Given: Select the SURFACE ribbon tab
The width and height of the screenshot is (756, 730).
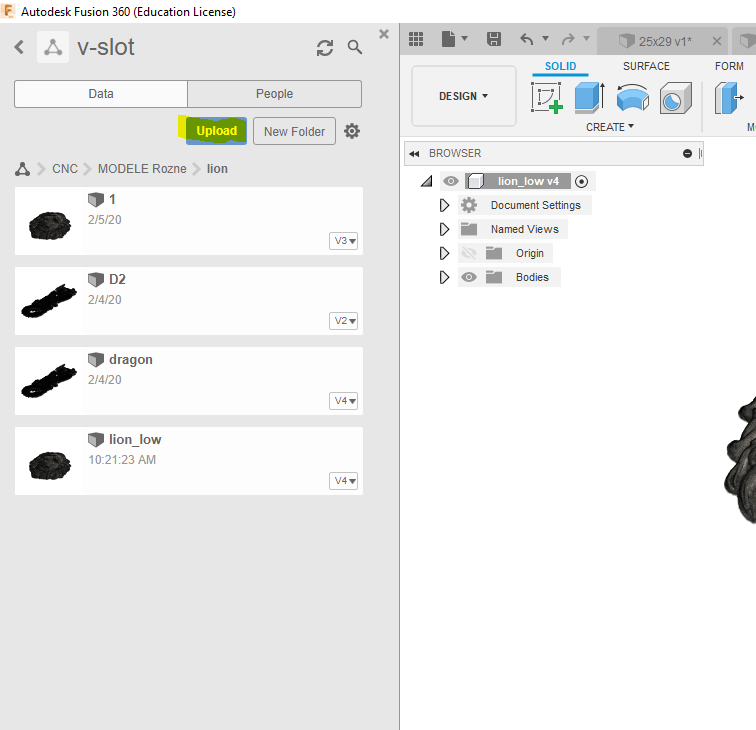Looking at the screenshot, I should 646,67.
